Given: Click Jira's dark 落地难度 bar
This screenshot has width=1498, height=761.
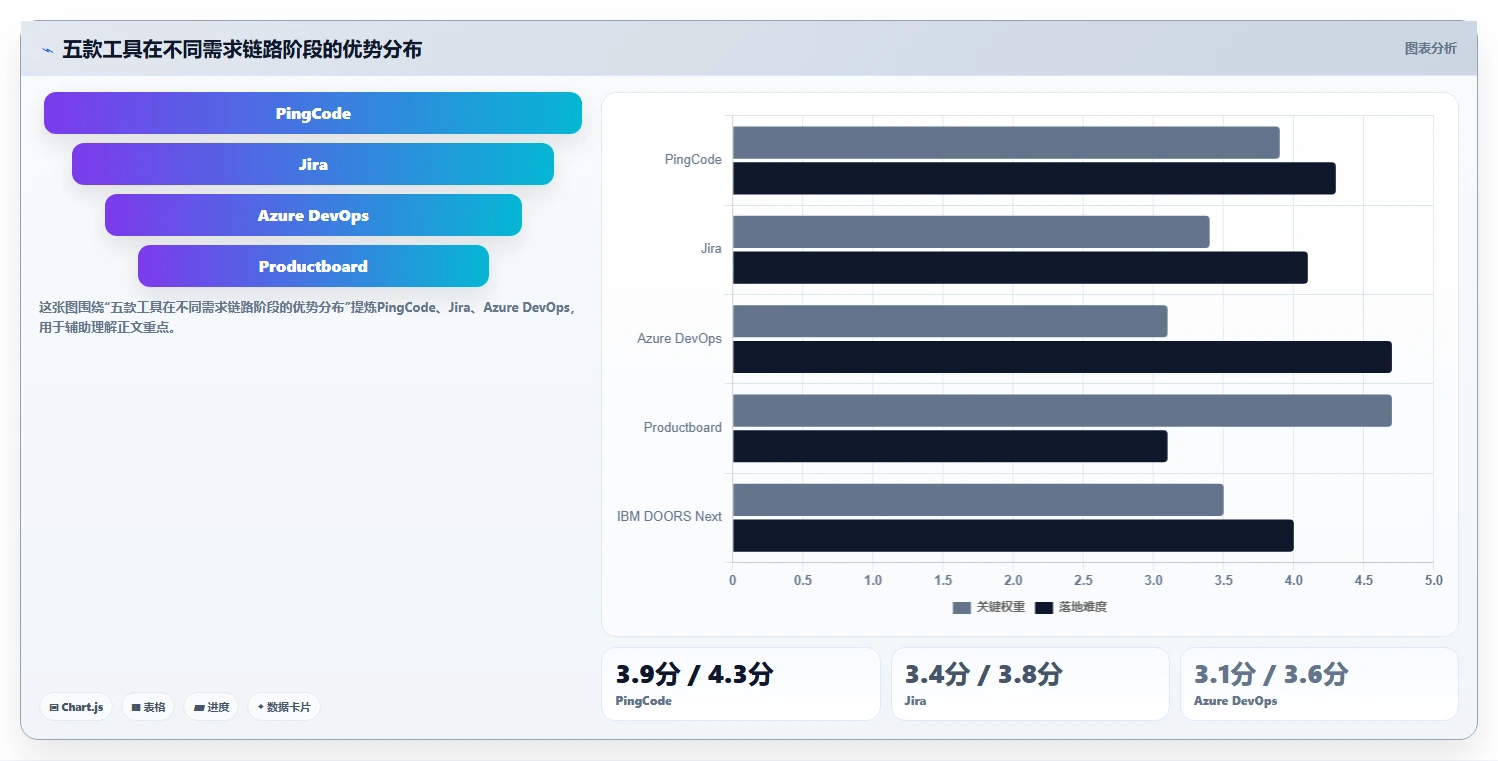Looking at the screenshot, I should pos(1020,267).
